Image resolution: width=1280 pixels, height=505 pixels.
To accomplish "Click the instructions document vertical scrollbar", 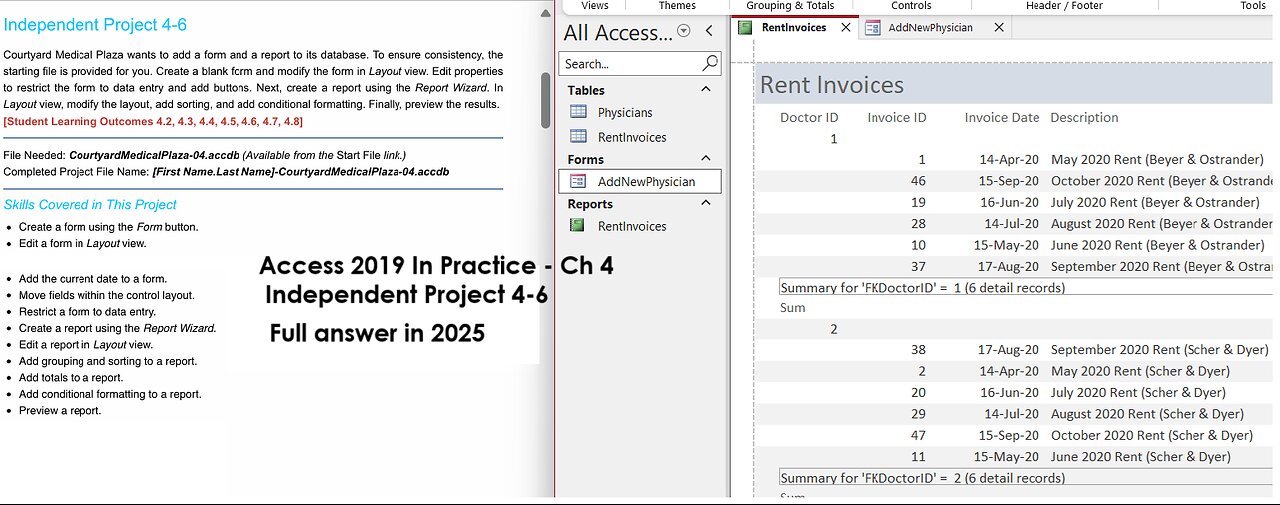I will coord(546,100).
